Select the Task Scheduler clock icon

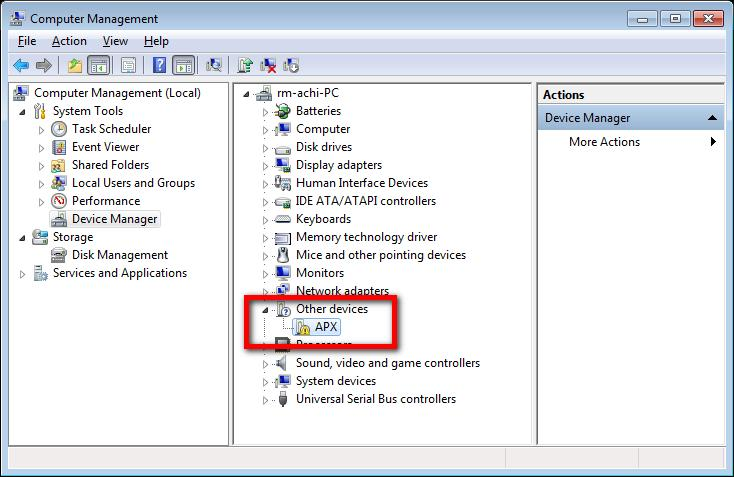tap(59, 129)
